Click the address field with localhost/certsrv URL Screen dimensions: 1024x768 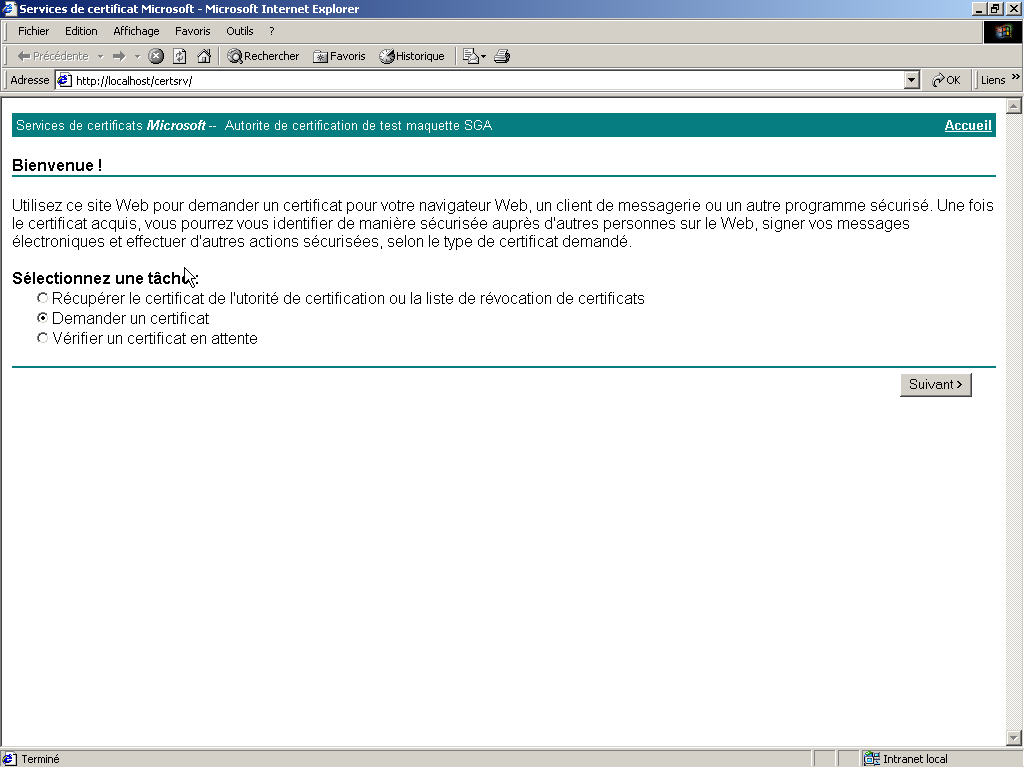(488, 80)
